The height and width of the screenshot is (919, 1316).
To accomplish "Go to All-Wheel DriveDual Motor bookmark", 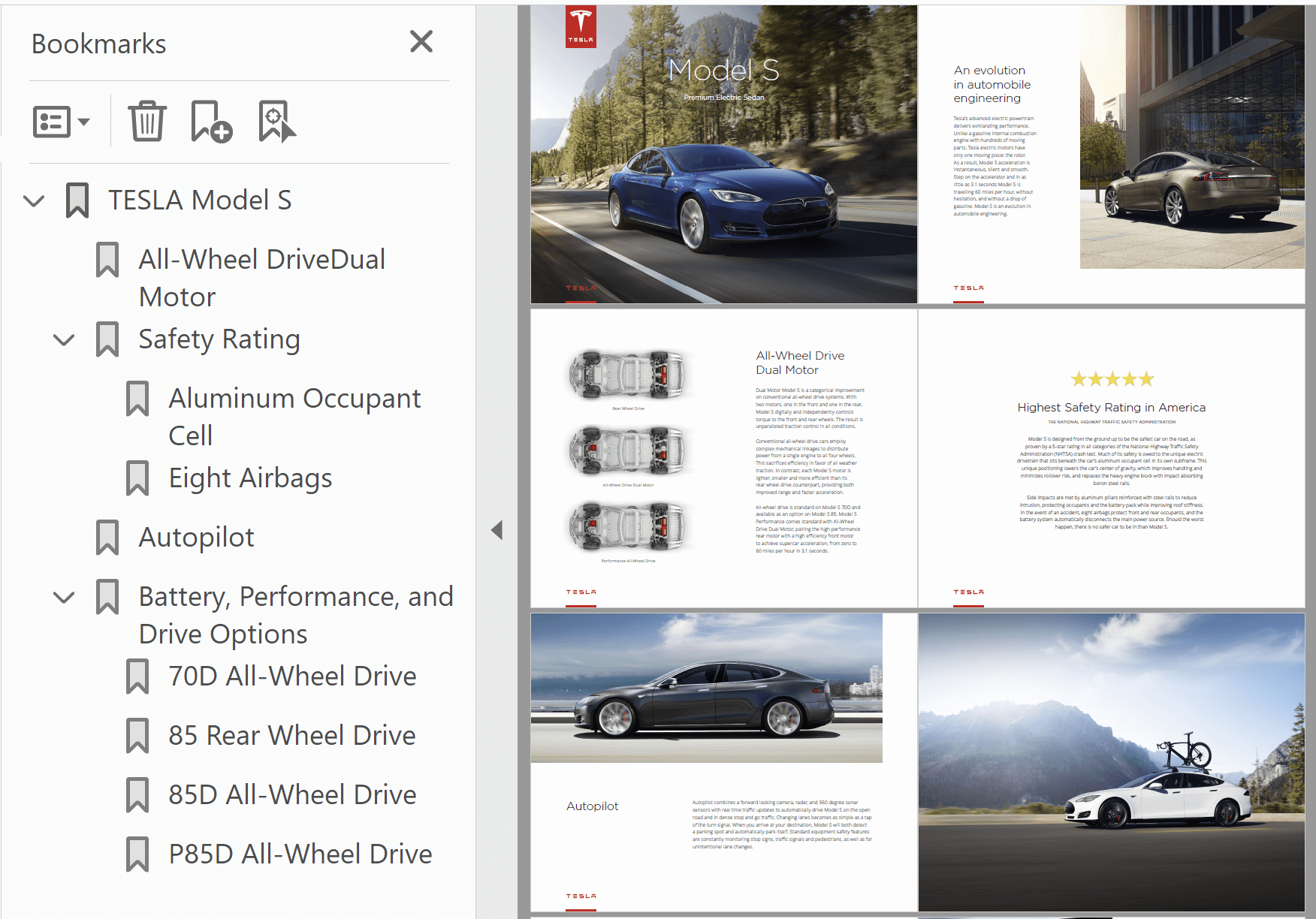I will [x=261, y=278].
